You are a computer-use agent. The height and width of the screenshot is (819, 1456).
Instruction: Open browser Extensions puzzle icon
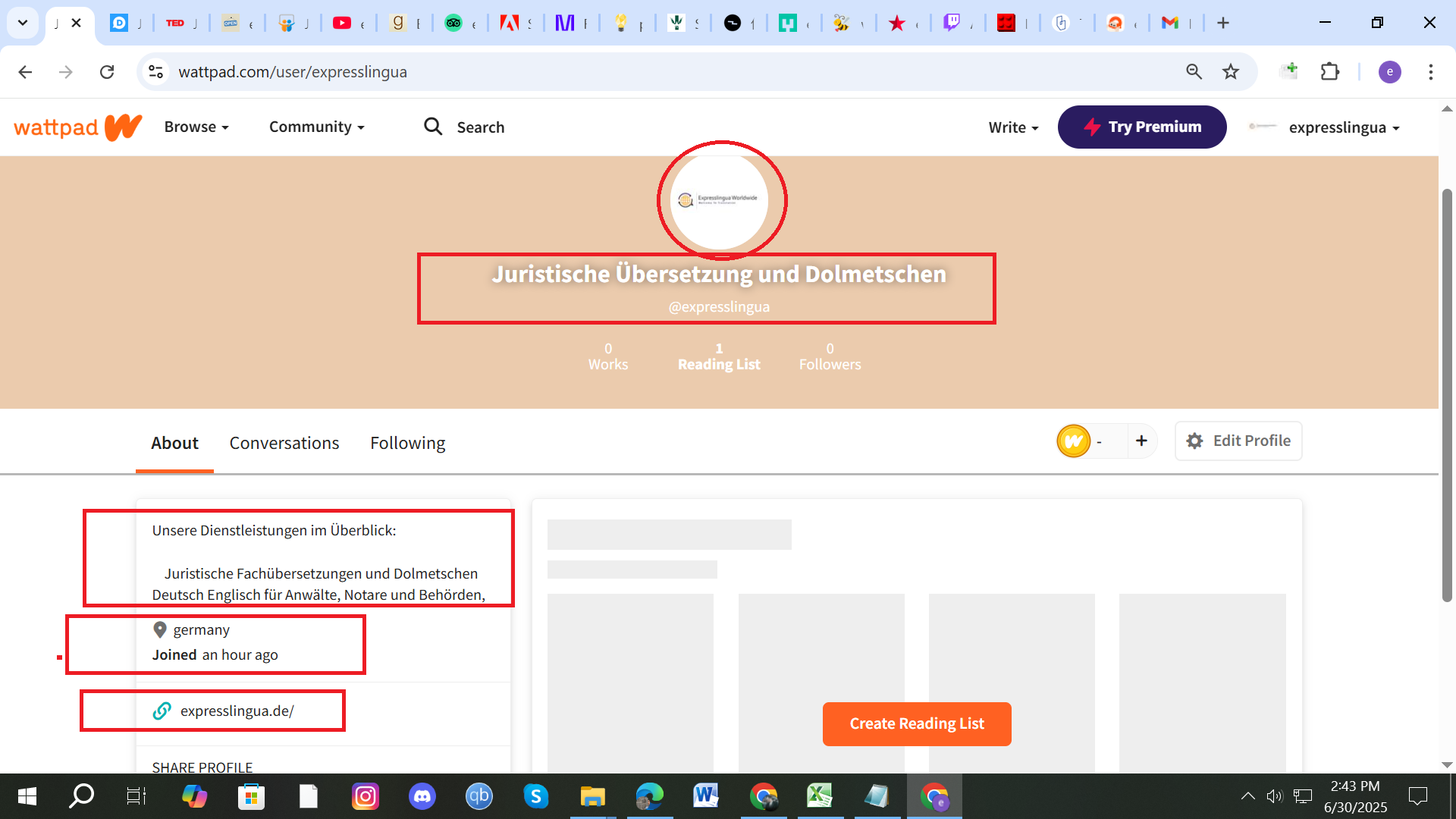point(1330,72)
